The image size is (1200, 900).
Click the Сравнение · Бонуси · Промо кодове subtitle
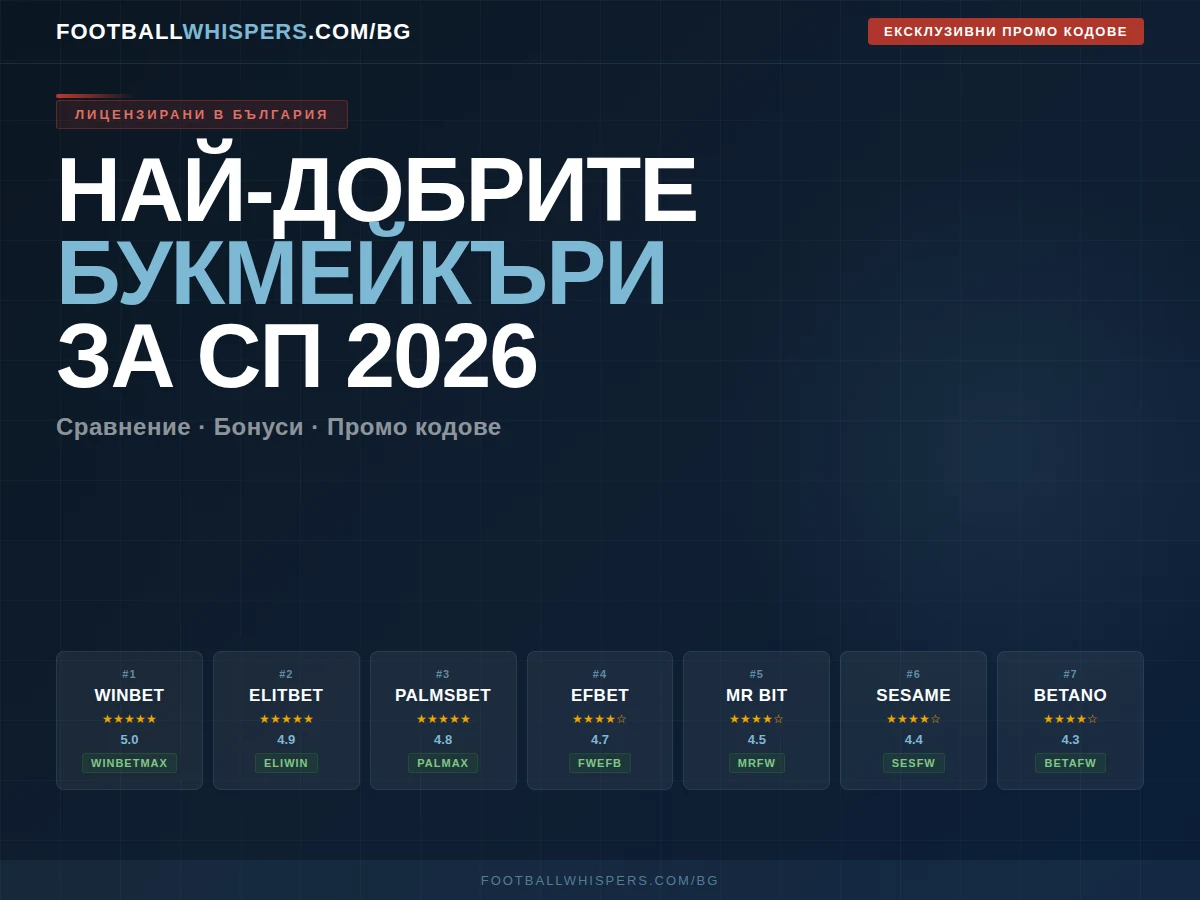278,427
